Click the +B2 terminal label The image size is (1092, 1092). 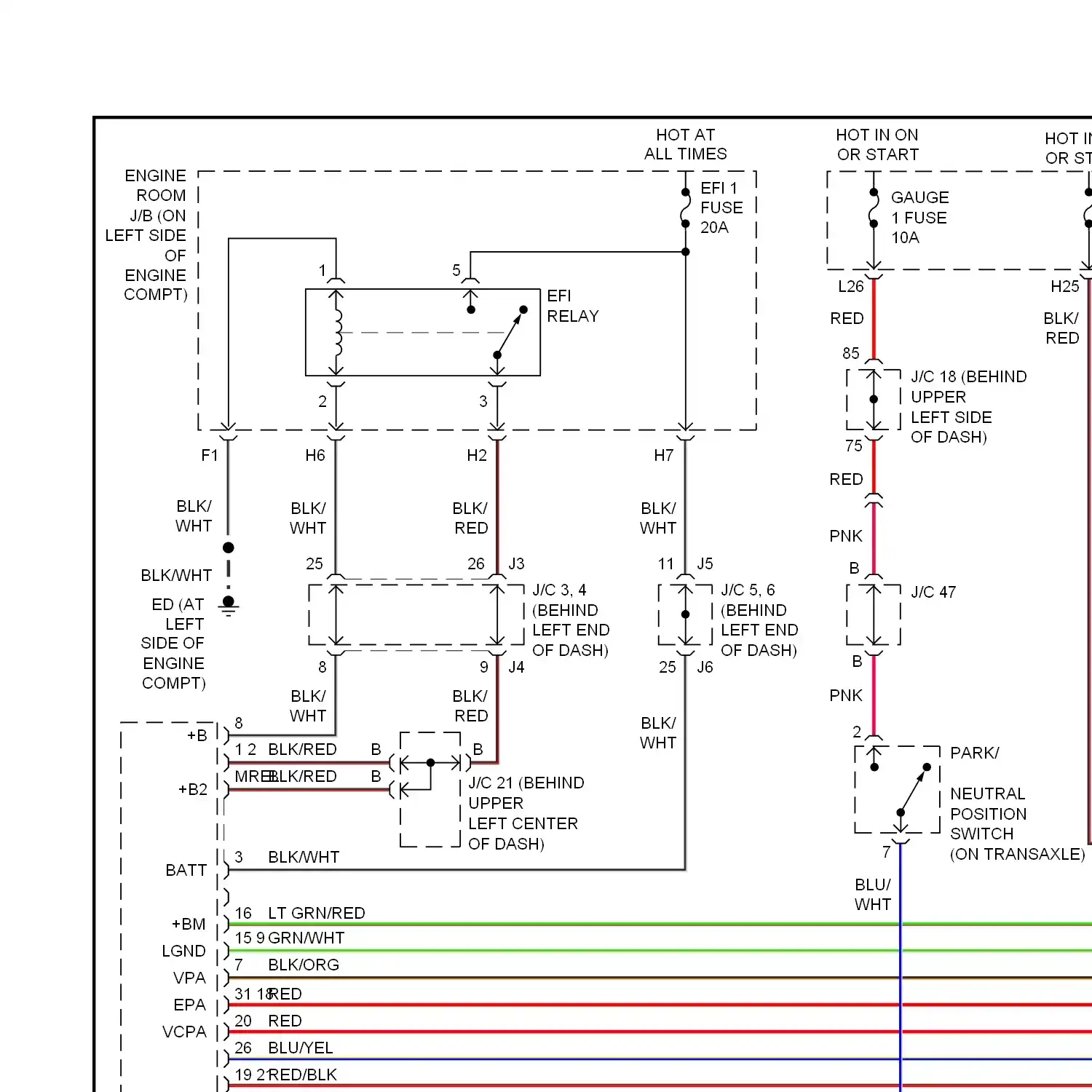click(193, 789)
